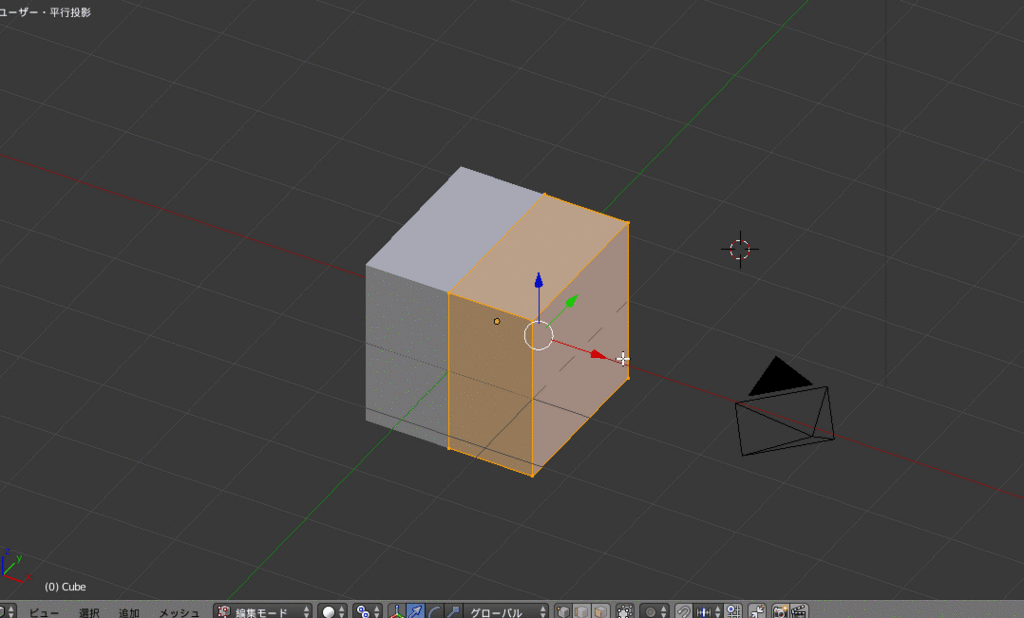Open the viewport shading dropdown
This screenshot has height=618, width=1024.
tap(332, 612)
